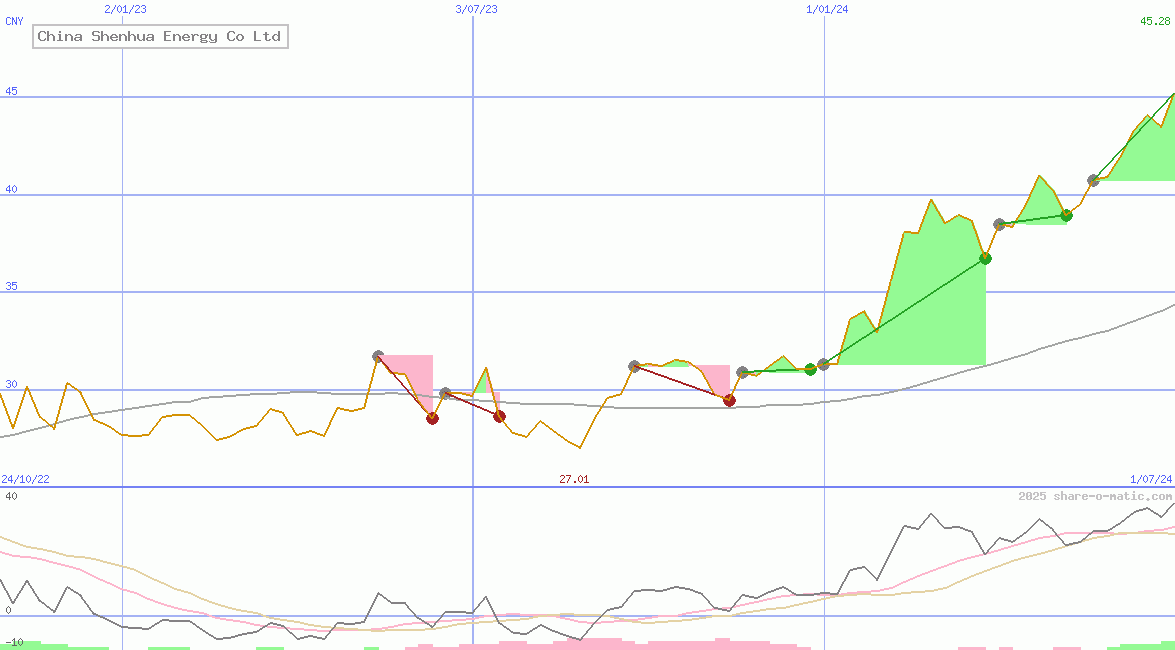The width and height of the screenshot is (1175, 650).
Task: Click the 3/07/23 date label at top
Action: [x=476, y=9]
